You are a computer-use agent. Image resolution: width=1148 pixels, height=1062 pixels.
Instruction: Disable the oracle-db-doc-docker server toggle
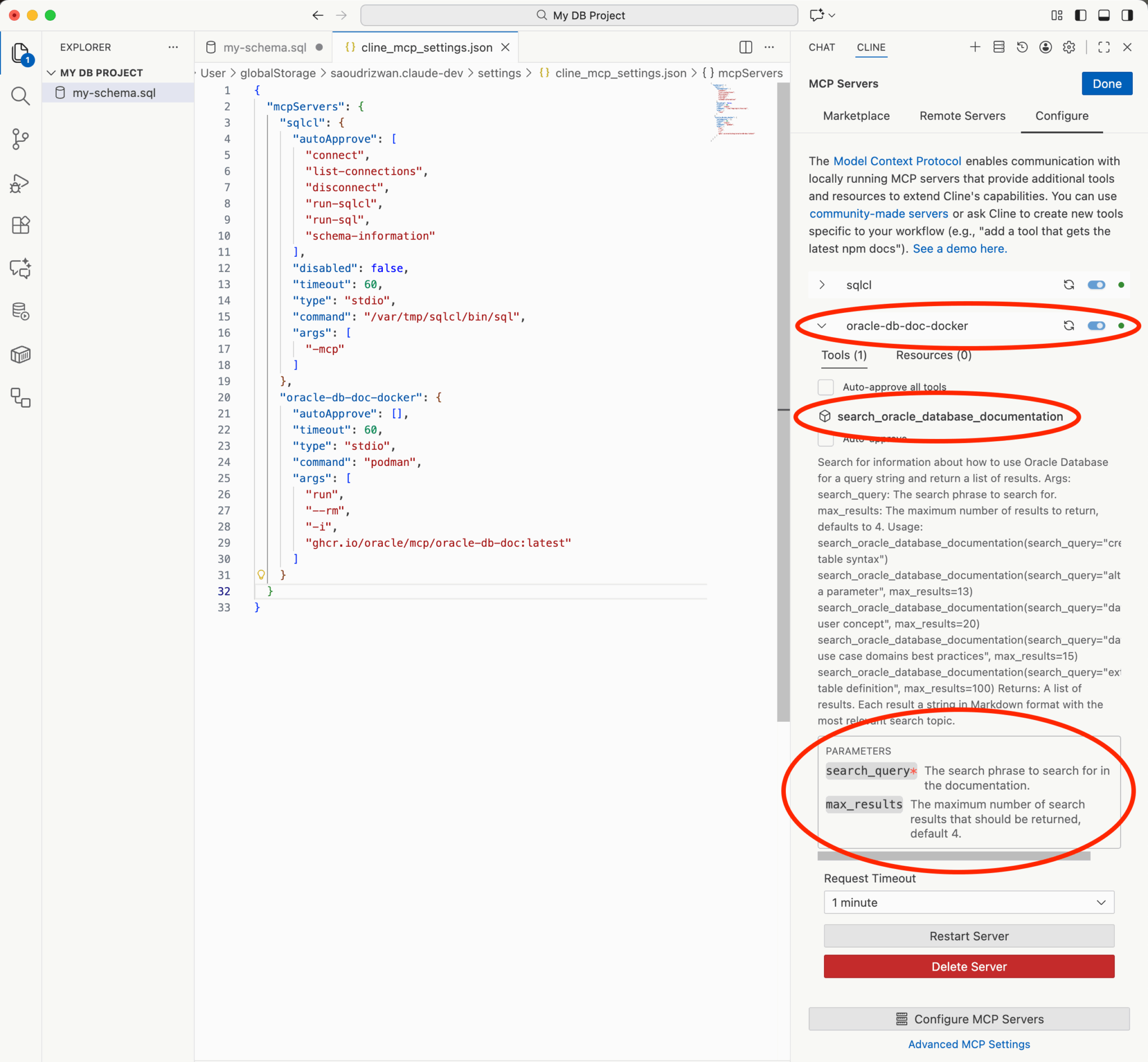coord(1096,325)
